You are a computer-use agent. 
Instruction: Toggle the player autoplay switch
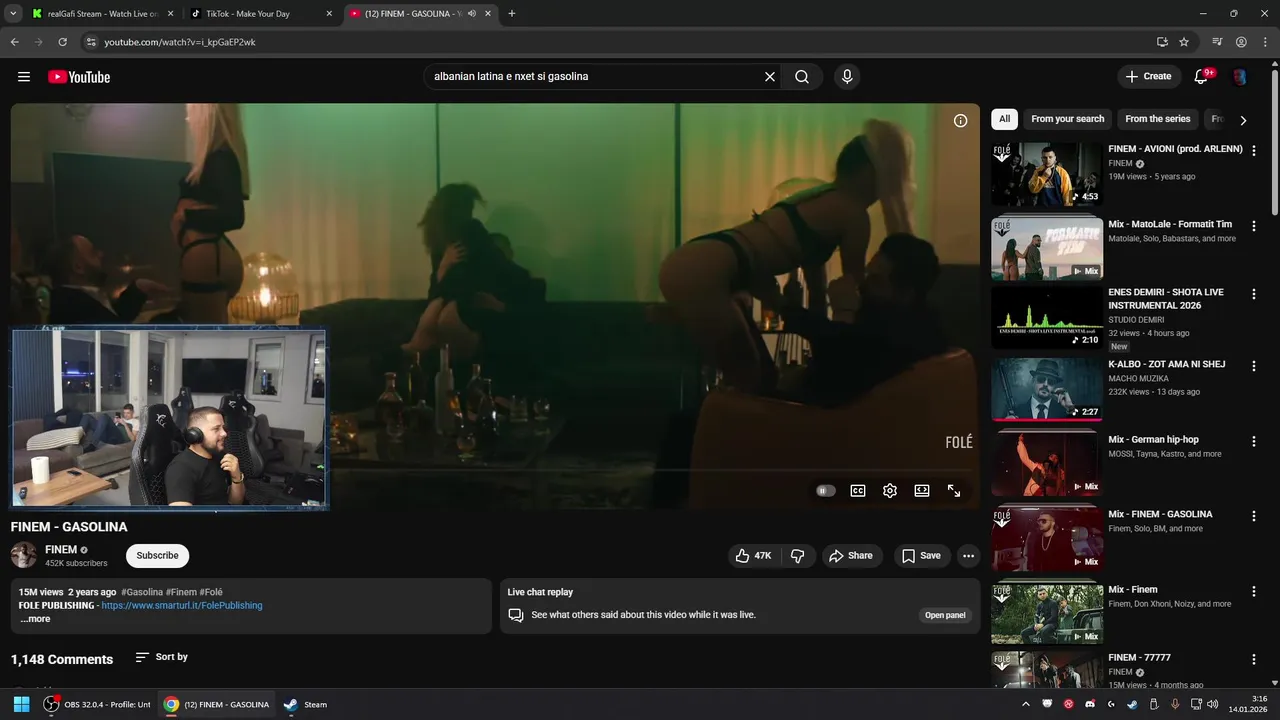coord(826,491)
